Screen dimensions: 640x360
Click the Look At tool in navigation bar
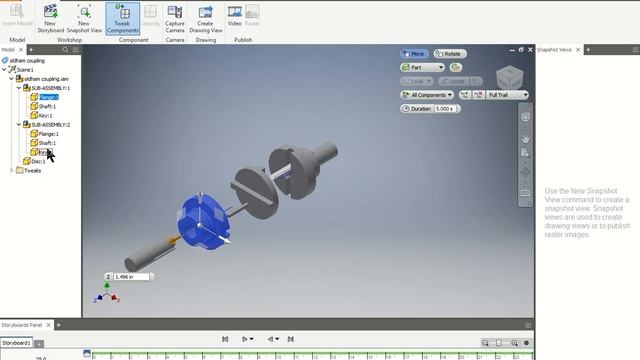tap(525, 193)
